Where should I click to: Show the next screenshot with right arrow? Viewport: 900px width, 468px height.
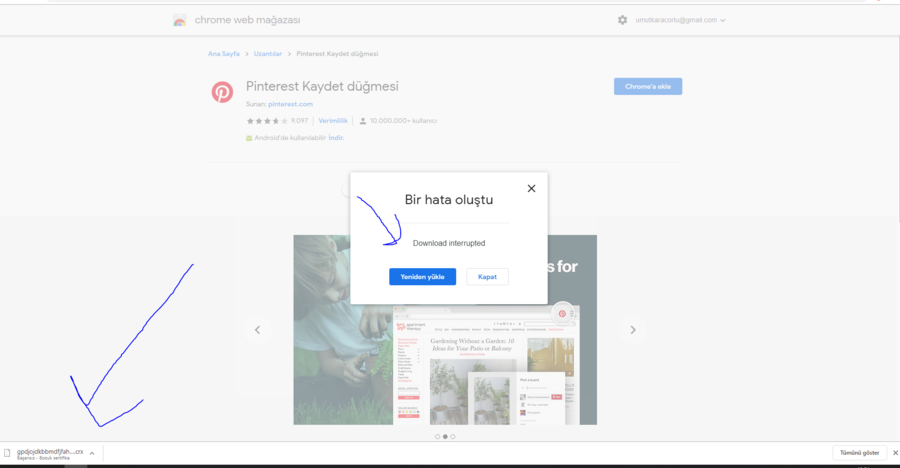point(633,330)
